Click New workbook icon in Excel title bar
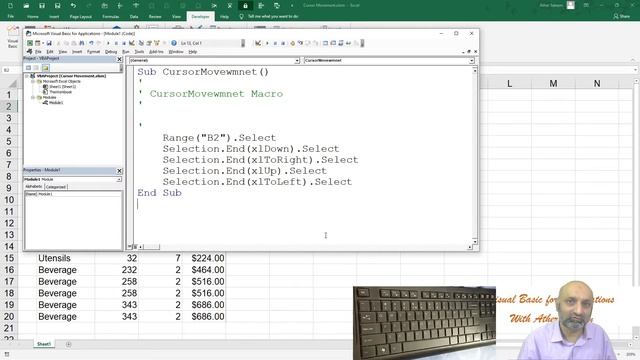 point(10,6)
